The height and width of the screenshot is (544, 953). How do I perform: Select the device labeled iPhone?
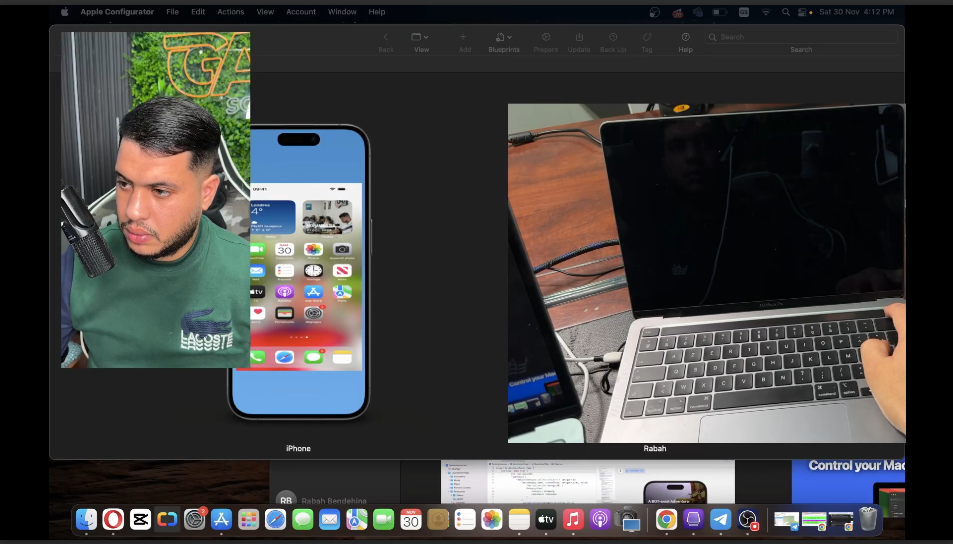[x=298, y=272]
